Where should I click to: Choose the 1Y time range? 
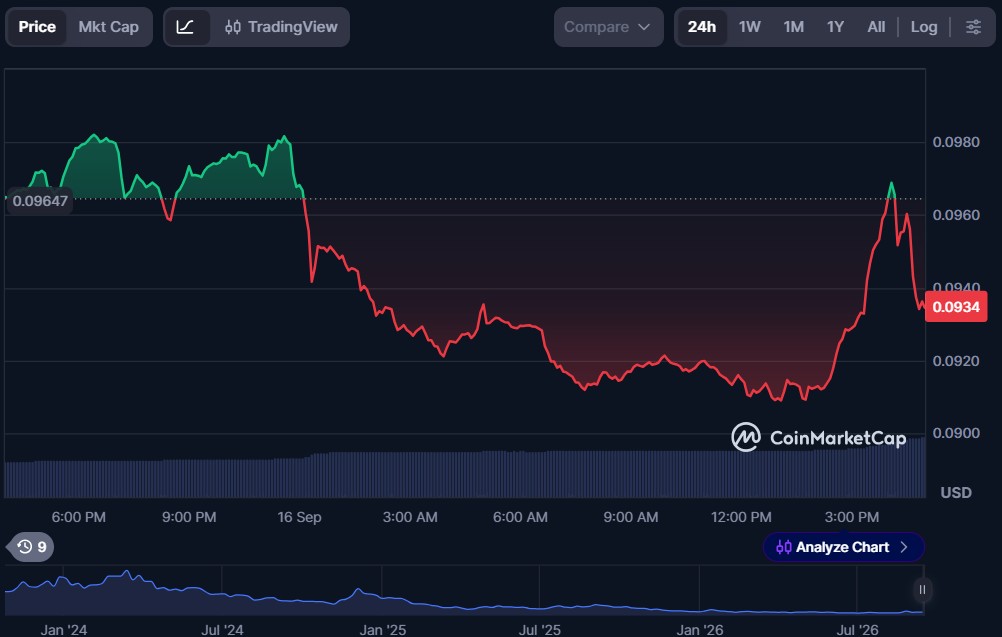(835, 27)
